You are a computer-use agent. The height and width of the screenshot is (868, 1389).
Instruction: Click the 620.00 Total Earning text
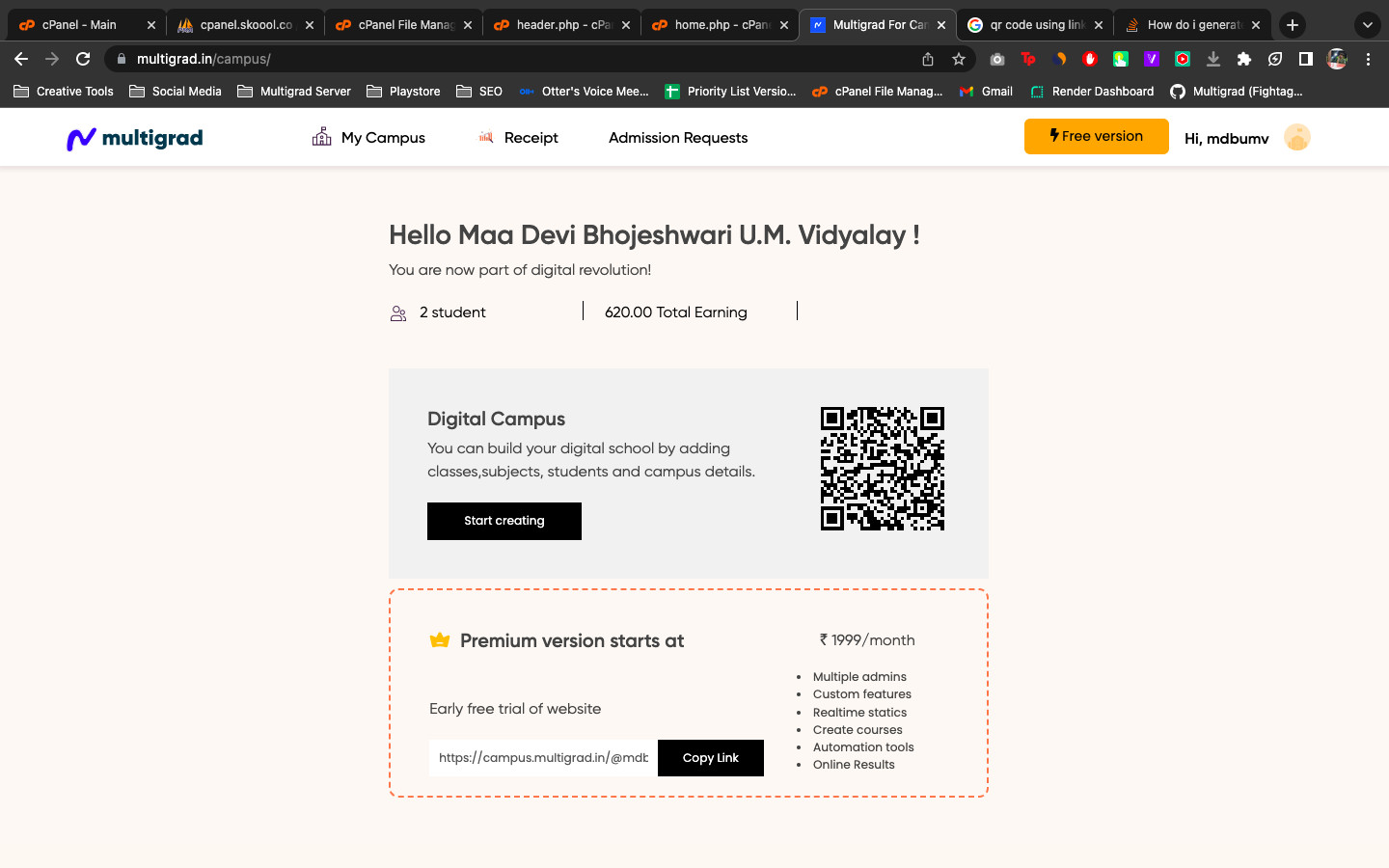pos(676,312)
